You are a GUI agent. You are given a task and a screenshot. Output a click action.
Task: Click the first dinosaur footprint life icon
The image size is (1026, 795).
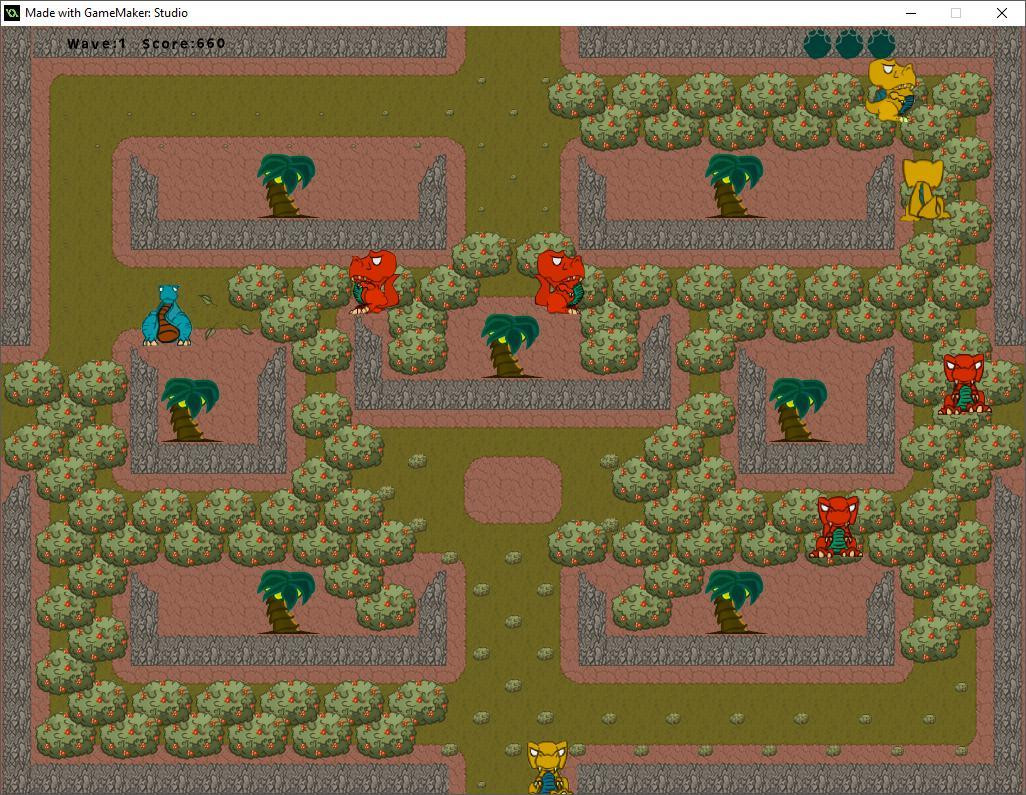point(817,44)
